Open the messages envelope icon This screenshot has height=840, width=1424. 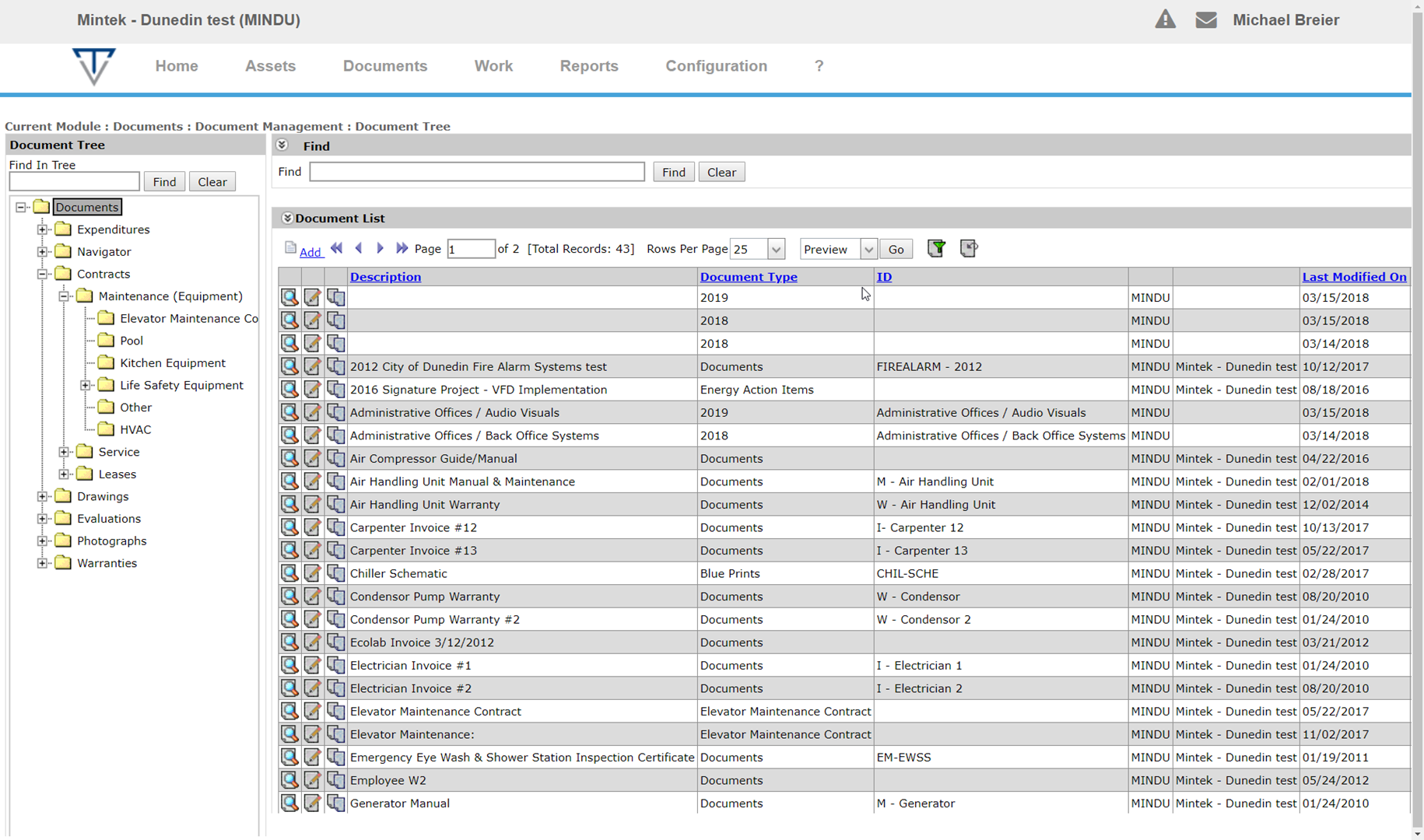pos(1206,19)
